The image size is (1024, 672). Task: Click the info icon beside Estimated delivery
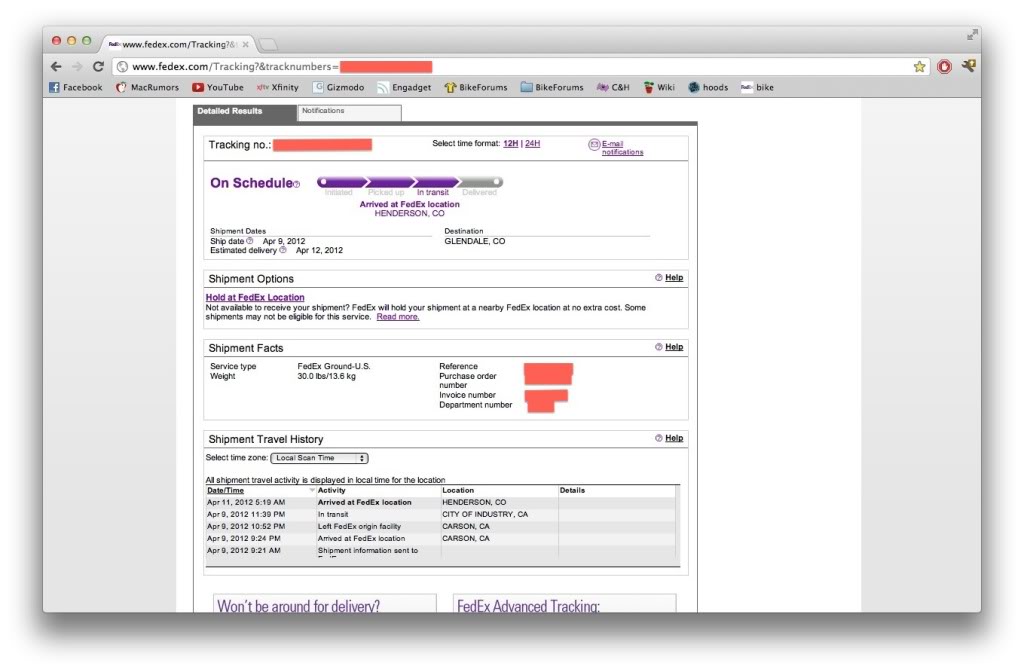[x=283, y=250]
